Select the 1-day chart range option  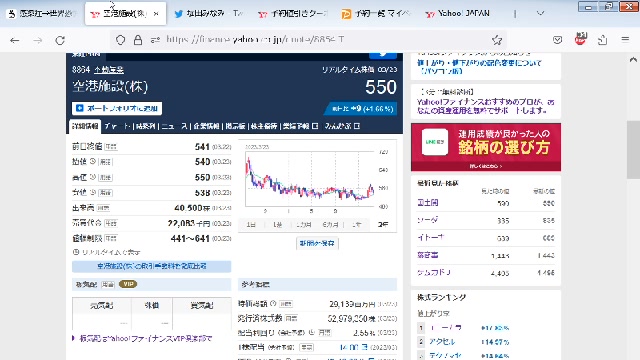coord(251,224)
